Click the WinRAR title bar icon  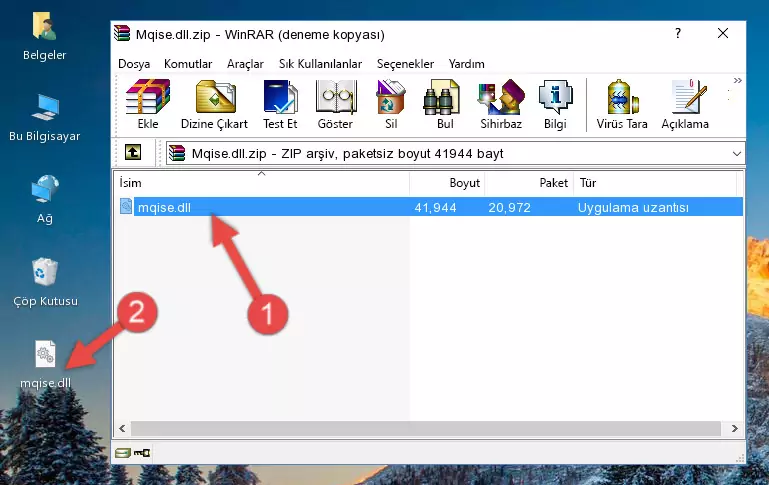122,34
